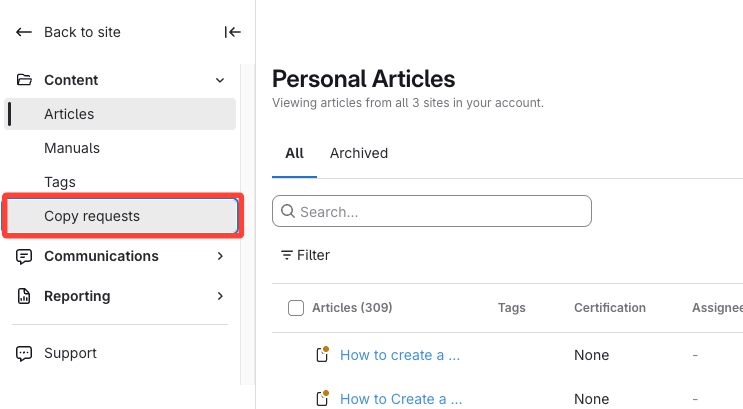The height and width of the screenshot is (409, 743).
Task: Collapse the sidebar with the collapse icon
Action: pyautogui.click(x=233, y=32)
